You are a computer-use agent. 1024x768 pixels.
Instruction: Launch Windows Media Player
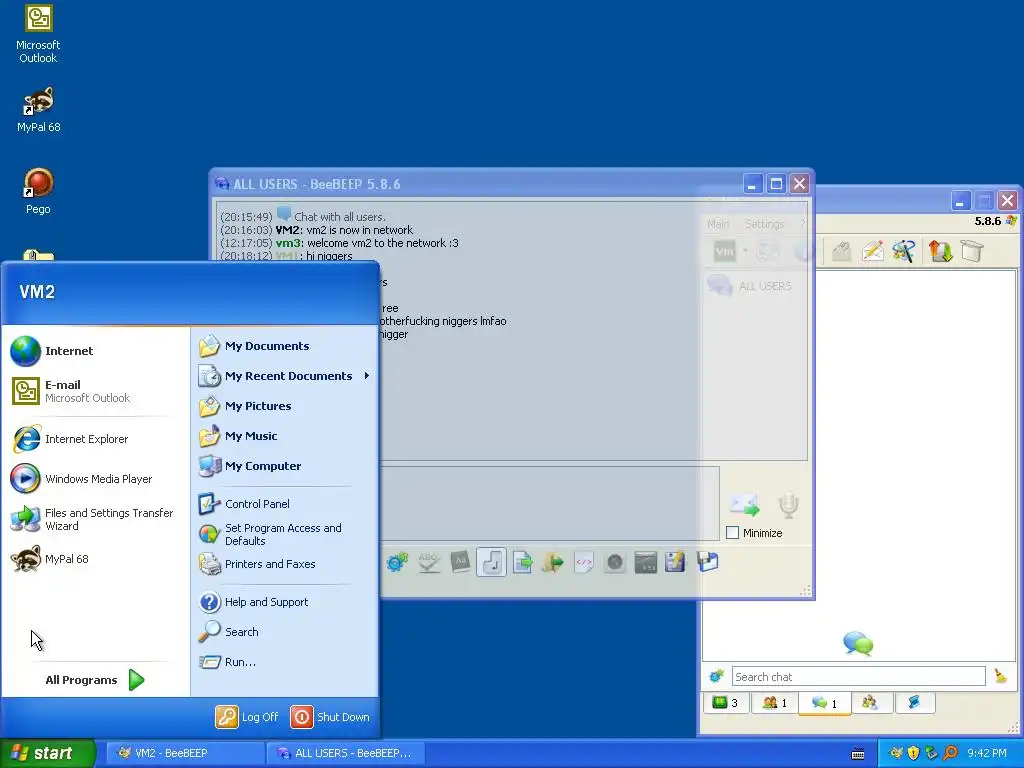coord(95,479)
